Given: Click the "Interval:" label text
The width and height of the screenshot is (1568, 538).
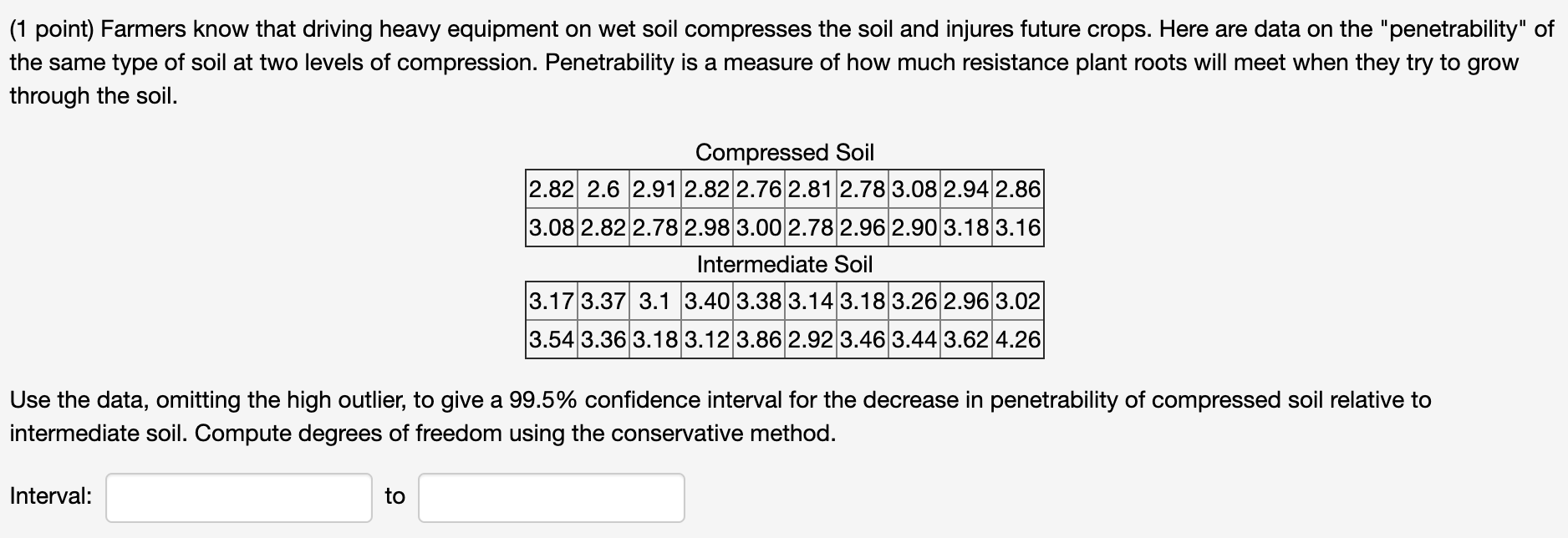Looking at the screenshot, I should pyautogui.click(x=51, y=496).
